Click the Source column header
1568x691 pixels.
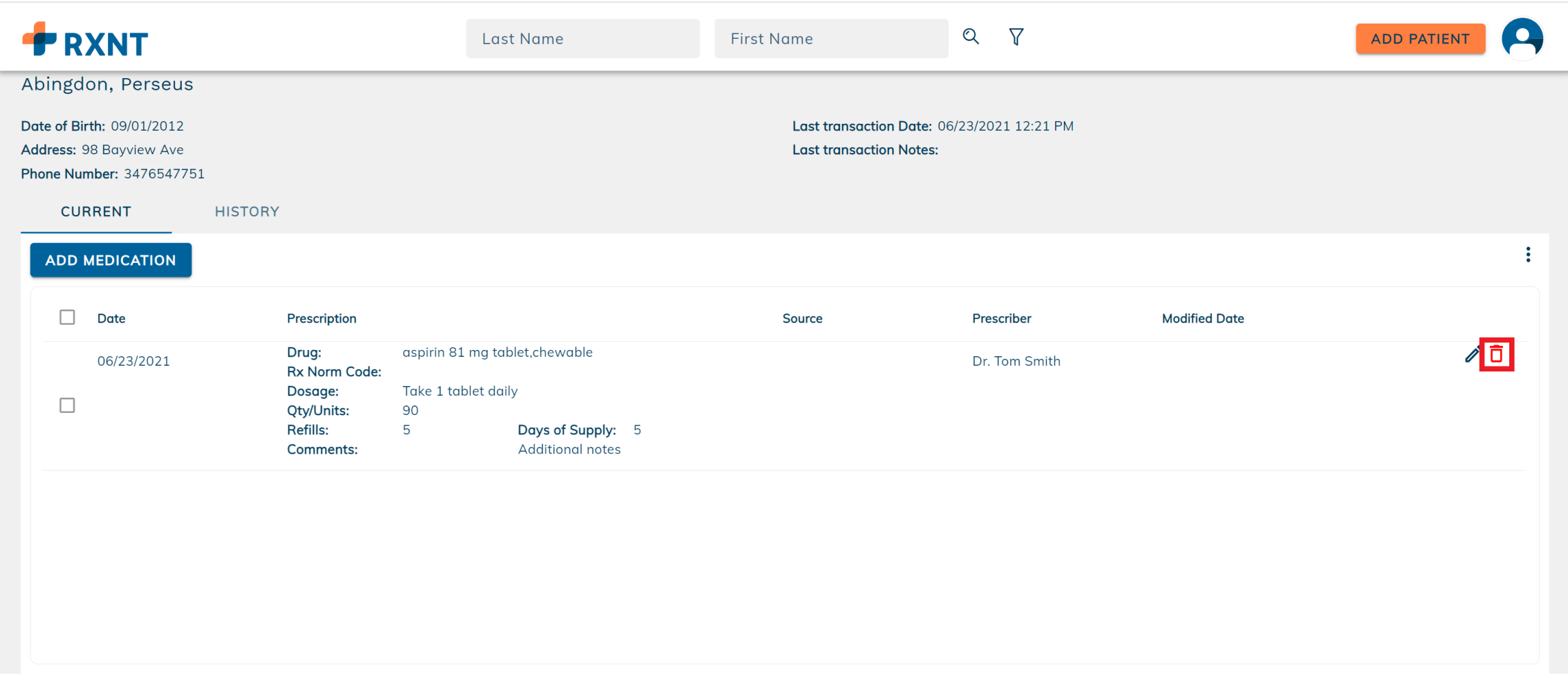[x=802, y=318]
